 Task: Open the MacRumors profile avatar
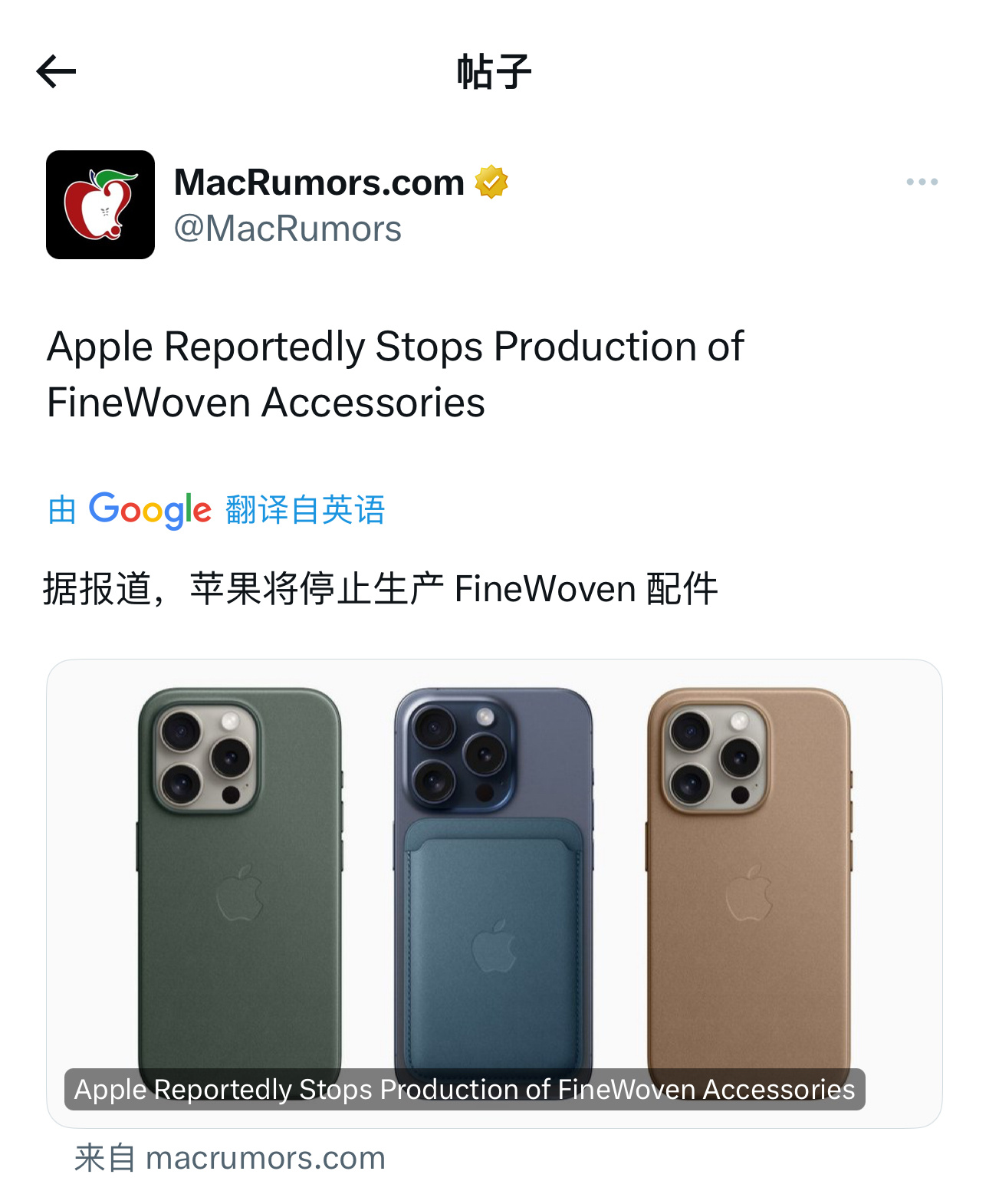click(100, 205)
